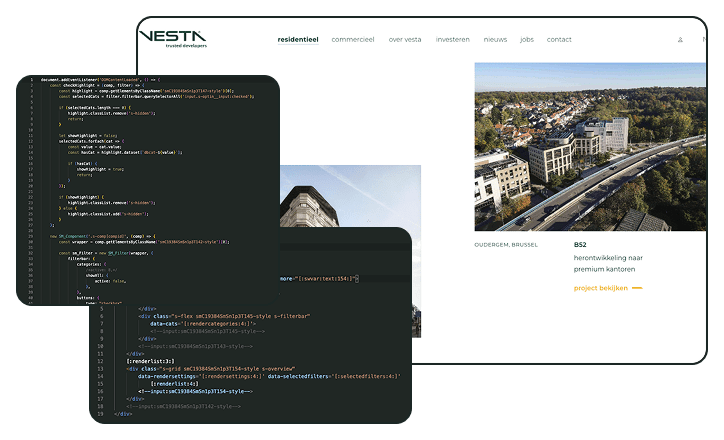Open the jobs page
This screenshot has height=440, width=724.
coord(527,40)
